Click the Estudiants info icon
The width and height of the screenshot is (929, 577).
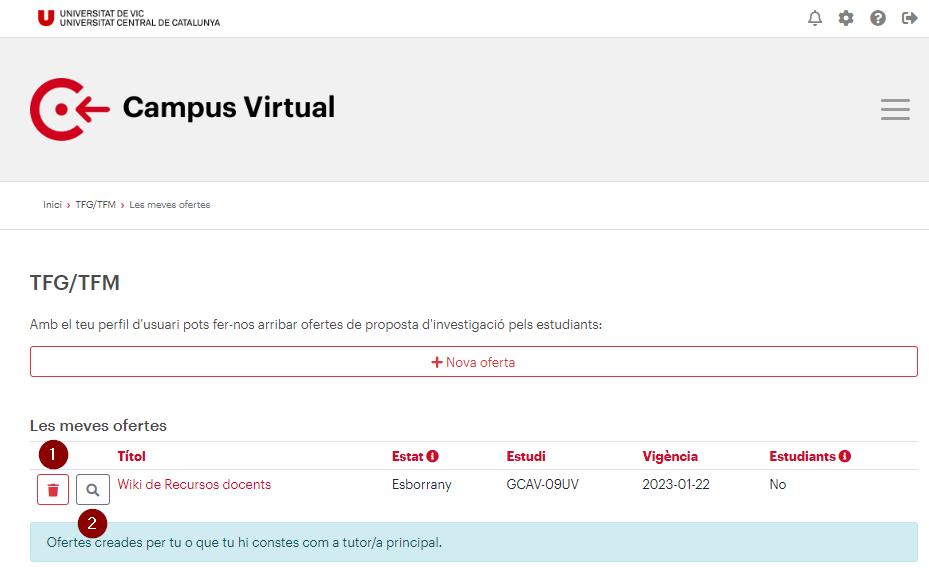[845, 456]
